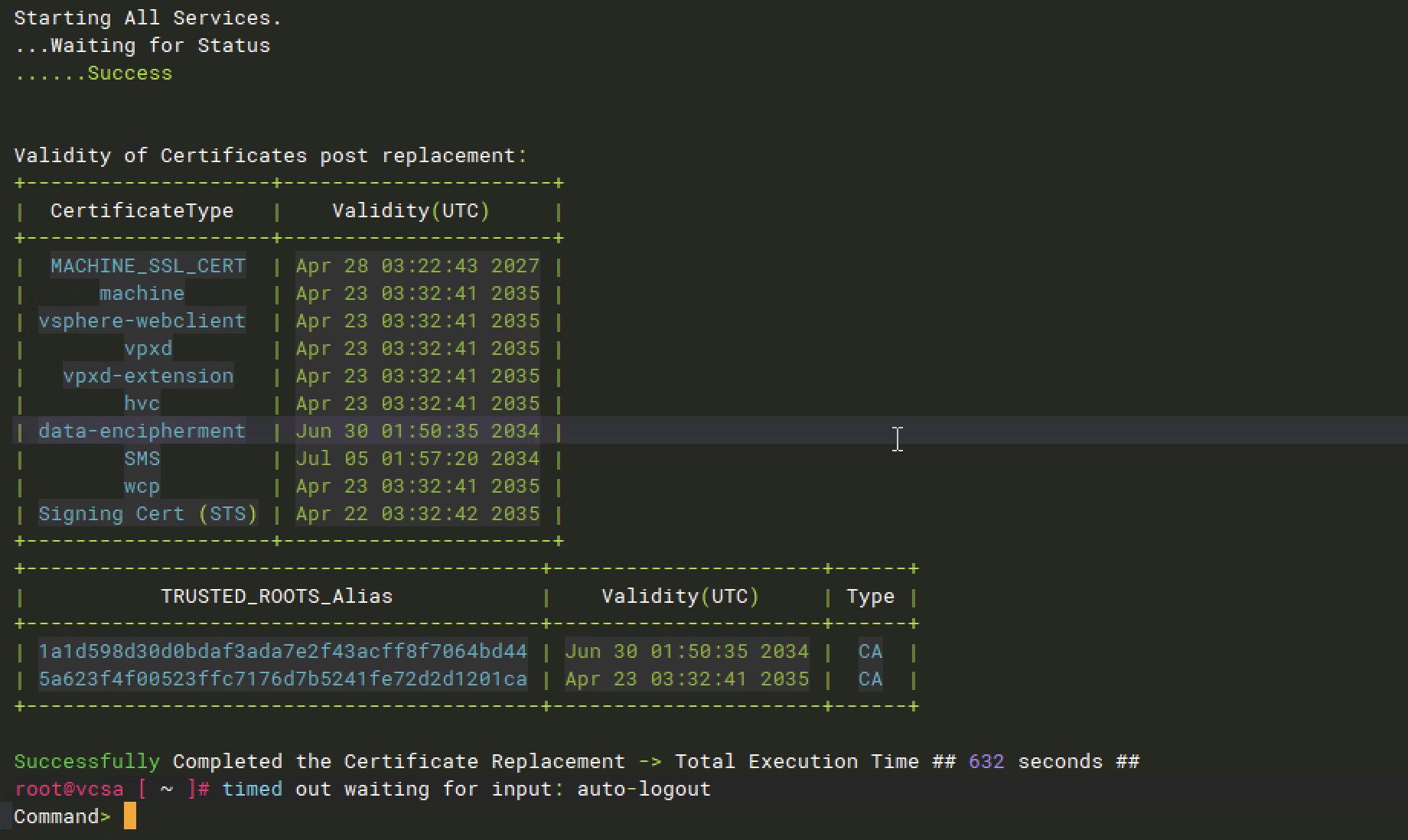Select alias starting with 1a1d598d30d0
The height and width of the screenshot is (840, 1408).
pos(283,651)
